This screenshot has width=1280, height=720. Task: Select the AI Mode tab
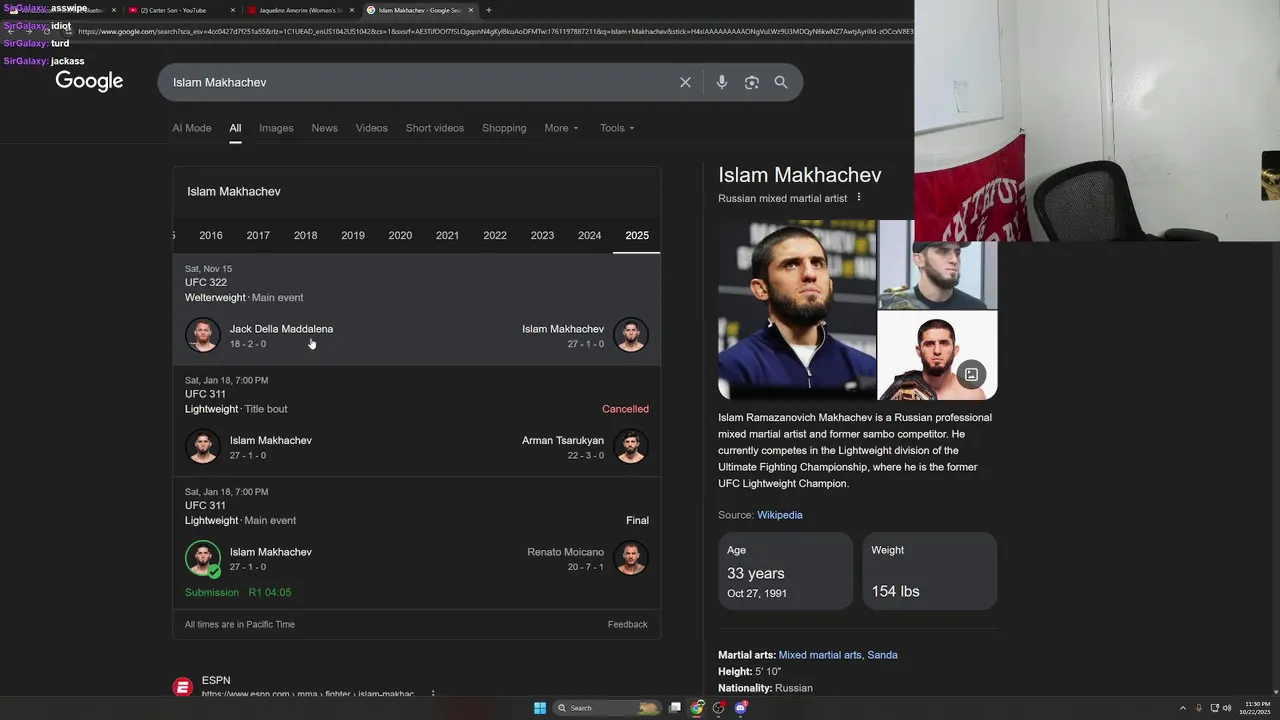(x=191, y=128)
